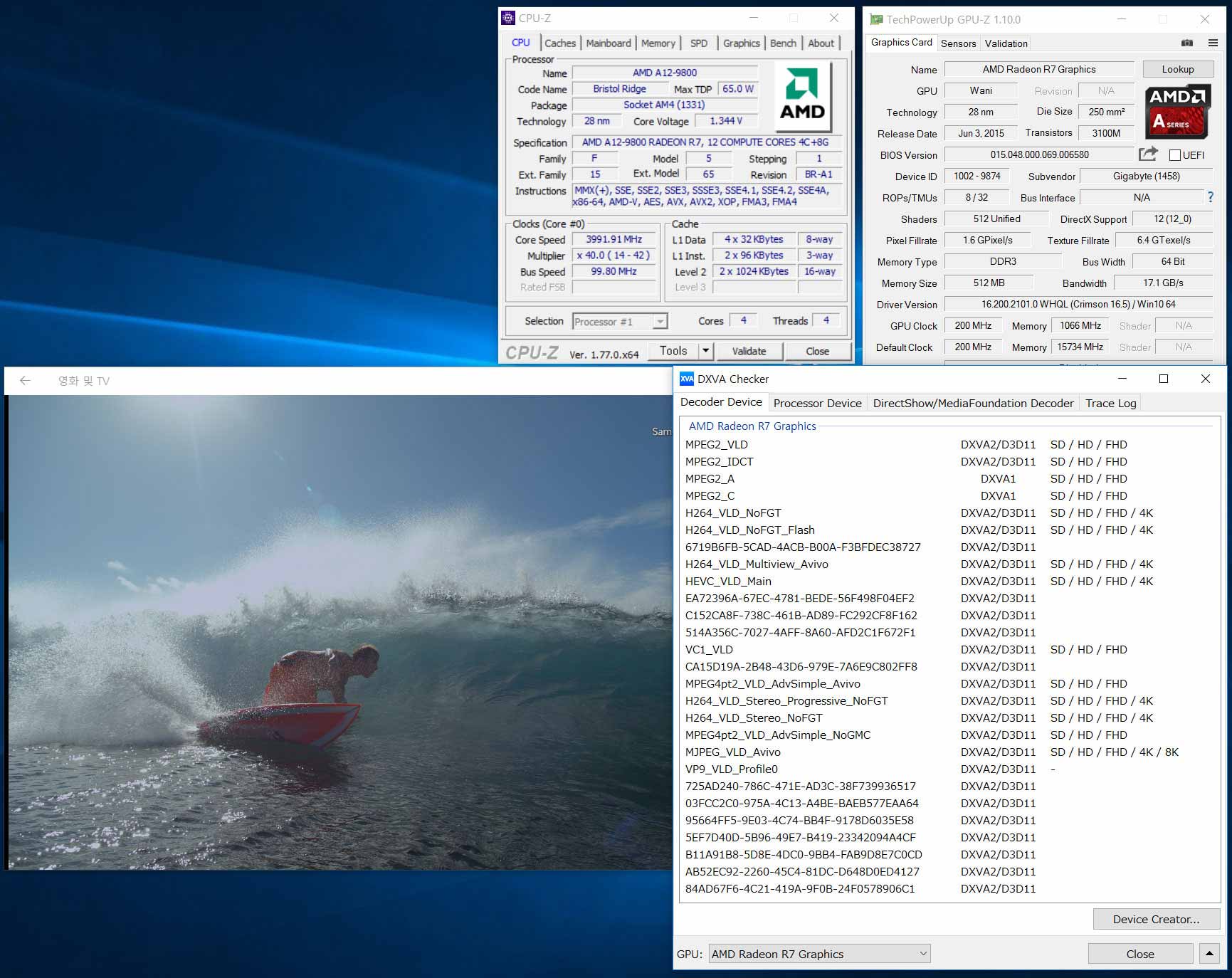Open the GPU selector dropdown in DXVA Checker
Screen dimensions: 1232x978
pos(819,954)
